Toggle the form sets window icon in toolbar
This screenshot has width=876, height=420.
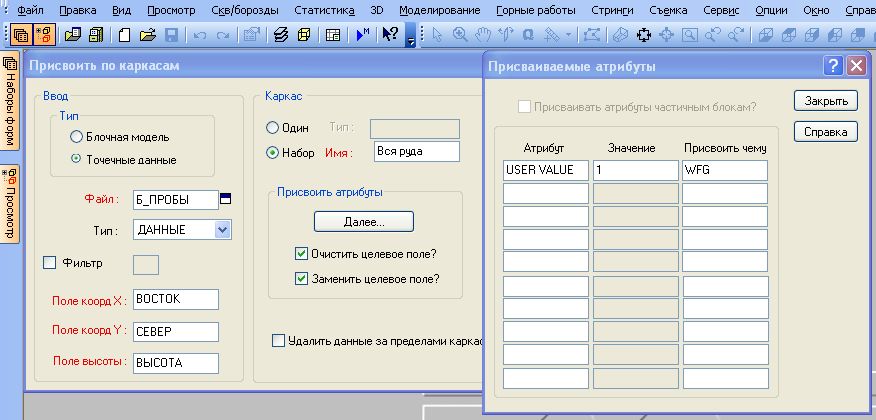click(x=21, y=35)
